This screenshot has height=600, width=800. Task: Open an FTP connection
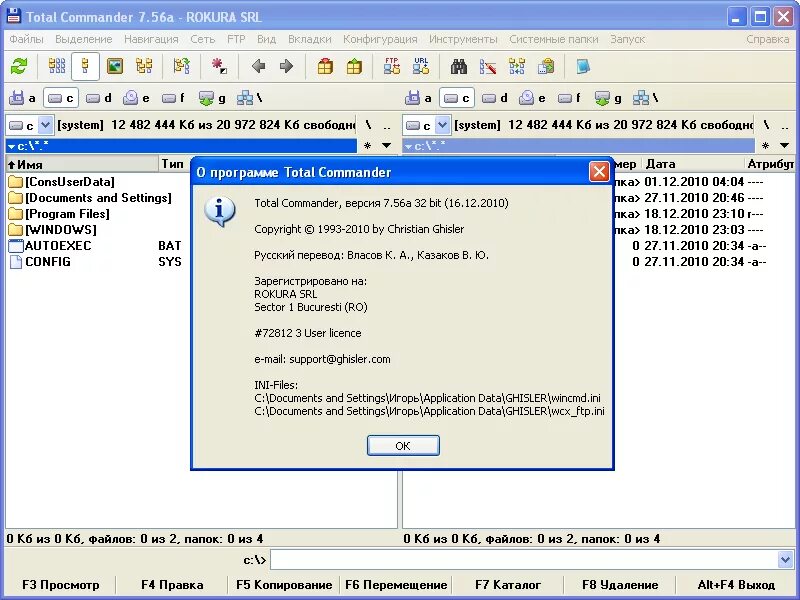click(393, 66)
